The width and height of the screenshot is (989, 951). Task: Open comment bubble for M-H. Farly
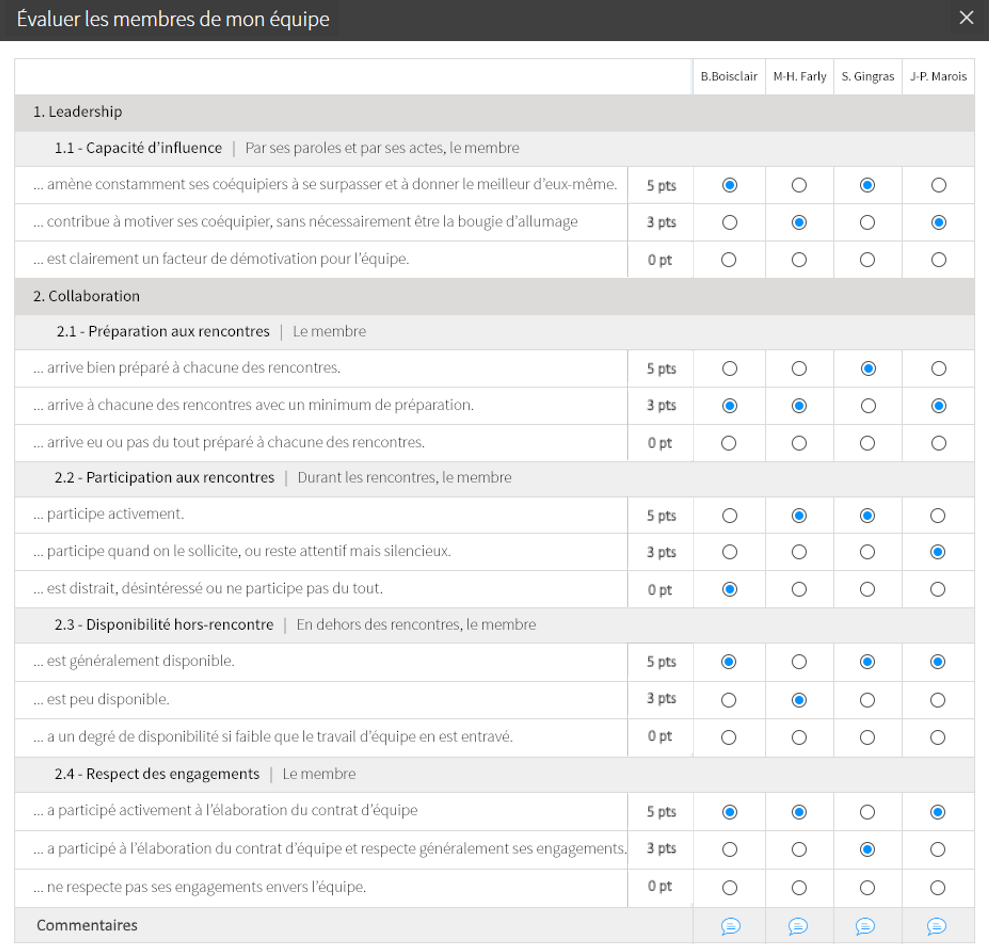798,926
